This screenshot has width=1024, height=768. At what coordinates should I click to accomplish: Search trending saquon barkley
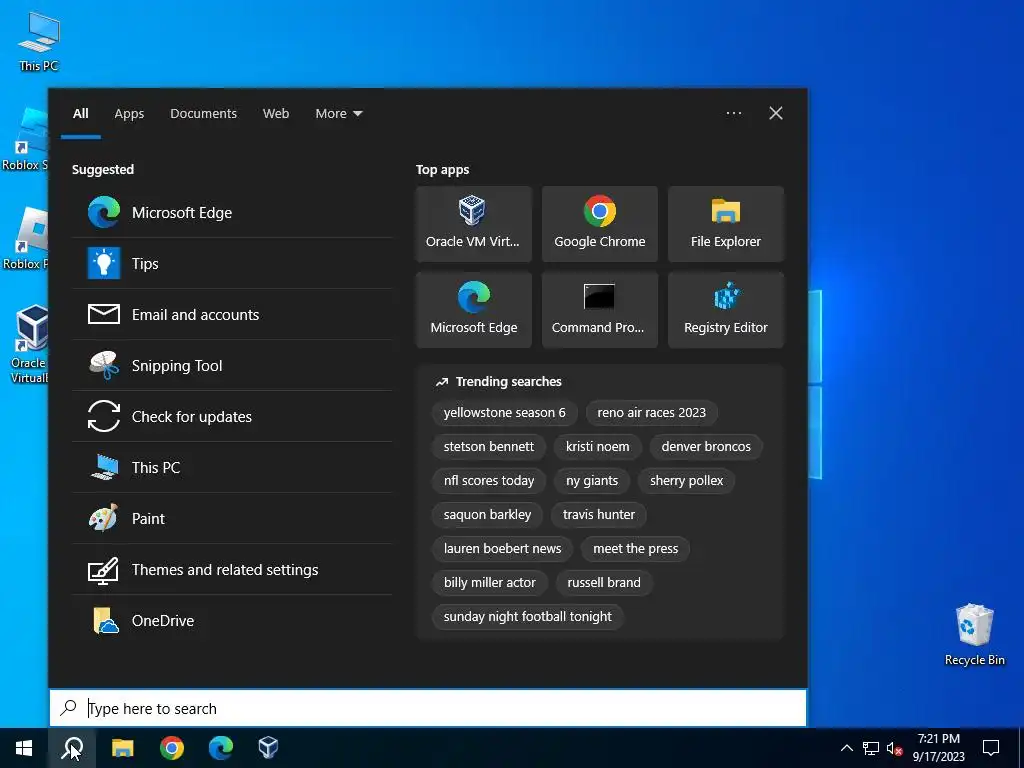(x=487, y=515)
